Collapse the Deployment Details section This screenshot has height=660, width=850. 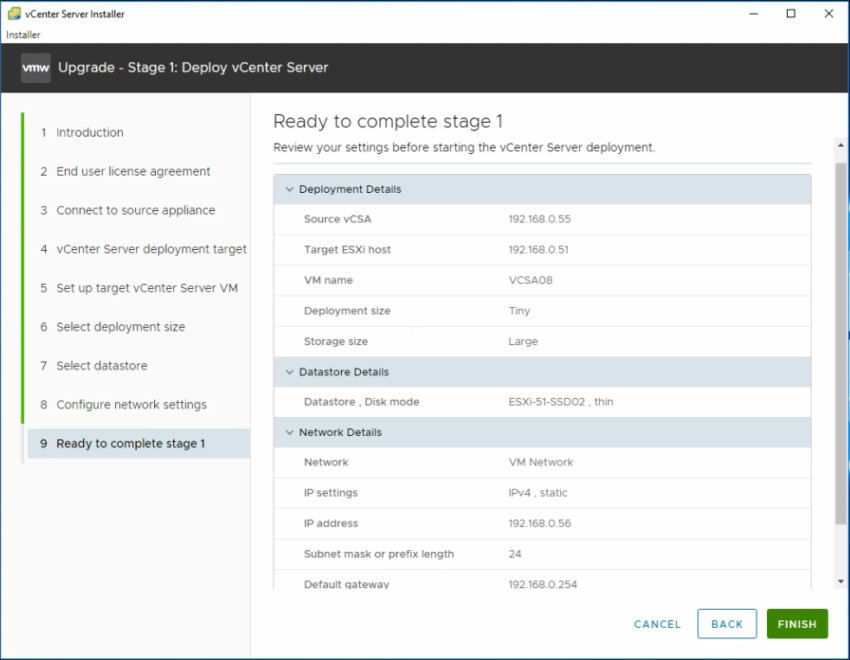(x=290, y=189)
